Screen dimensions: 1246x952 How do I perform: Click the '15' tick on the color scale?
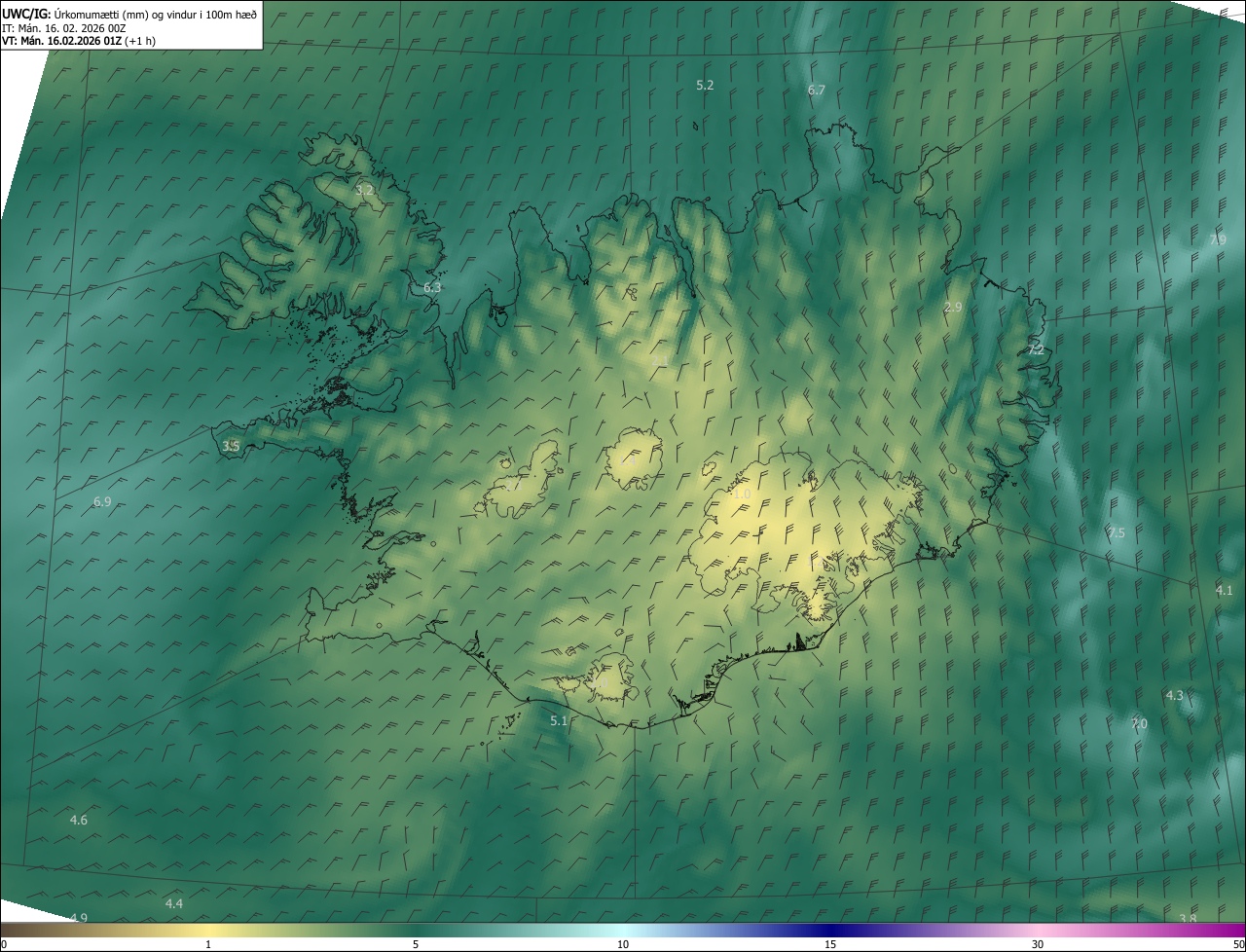830,945
